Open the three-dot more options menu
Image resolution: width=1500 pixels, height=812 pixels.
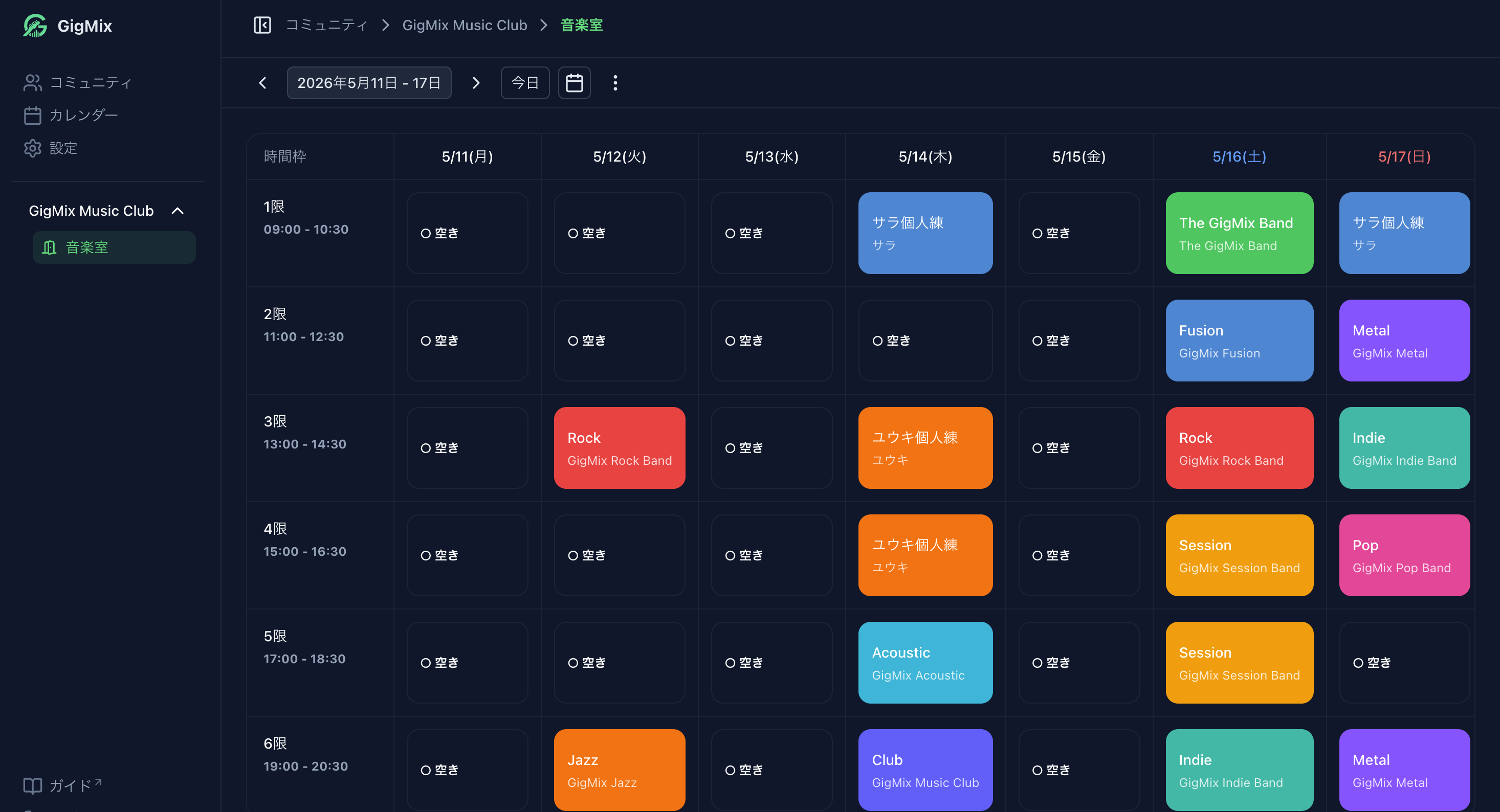[615, 83]
